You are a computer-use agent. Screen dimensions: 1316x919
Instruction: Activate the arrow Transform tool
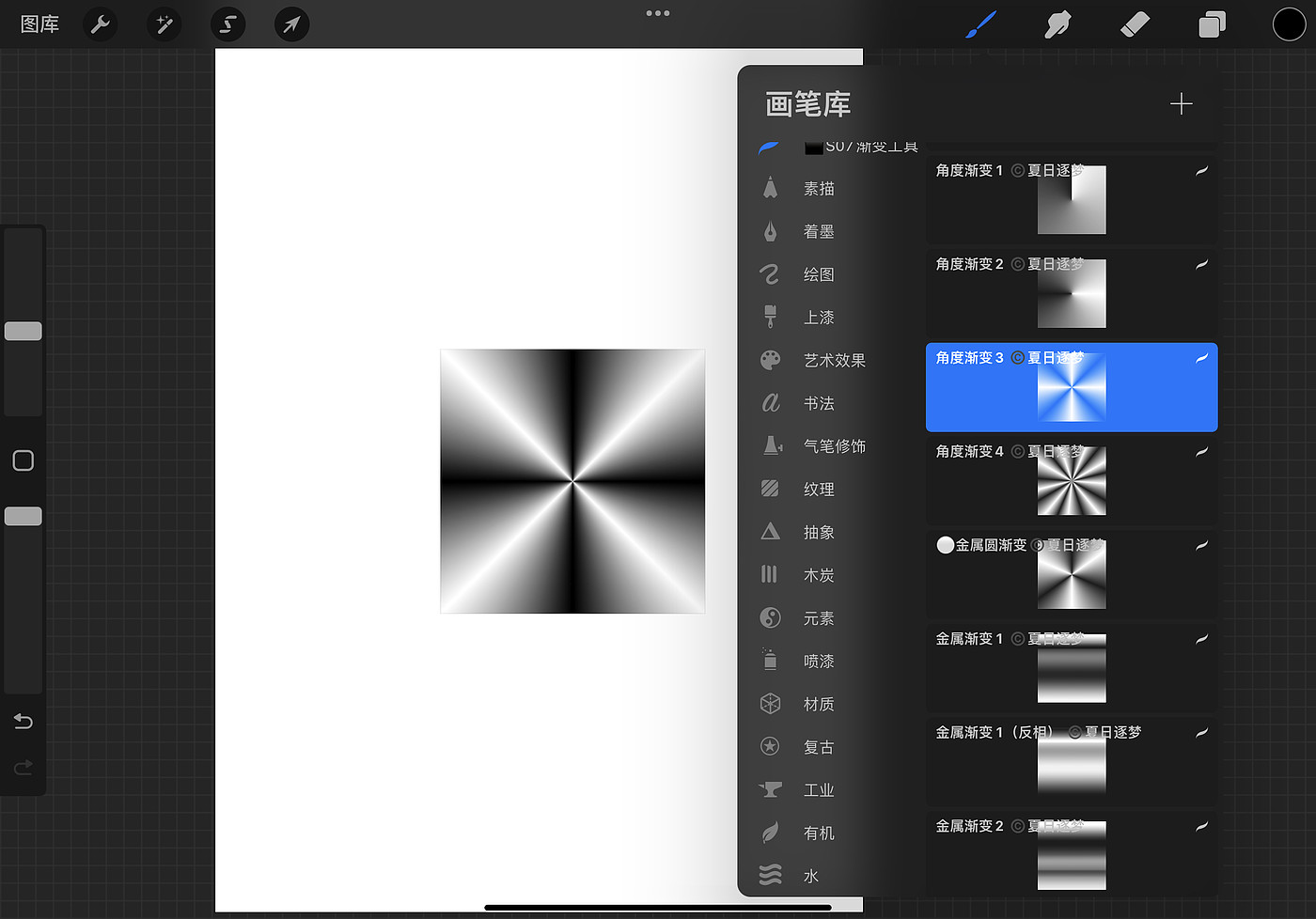pyautogui.click(x=291, y=24)
